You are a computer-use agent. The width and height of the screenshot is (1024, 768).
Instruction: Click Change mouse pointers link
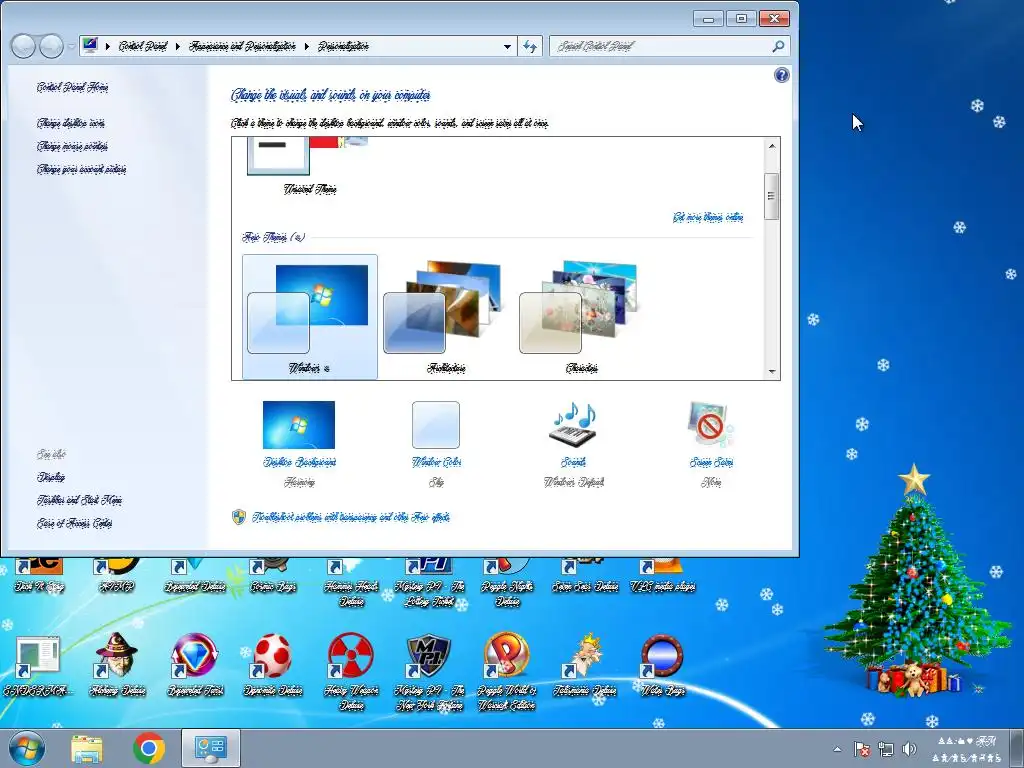[x=72, y=146]
